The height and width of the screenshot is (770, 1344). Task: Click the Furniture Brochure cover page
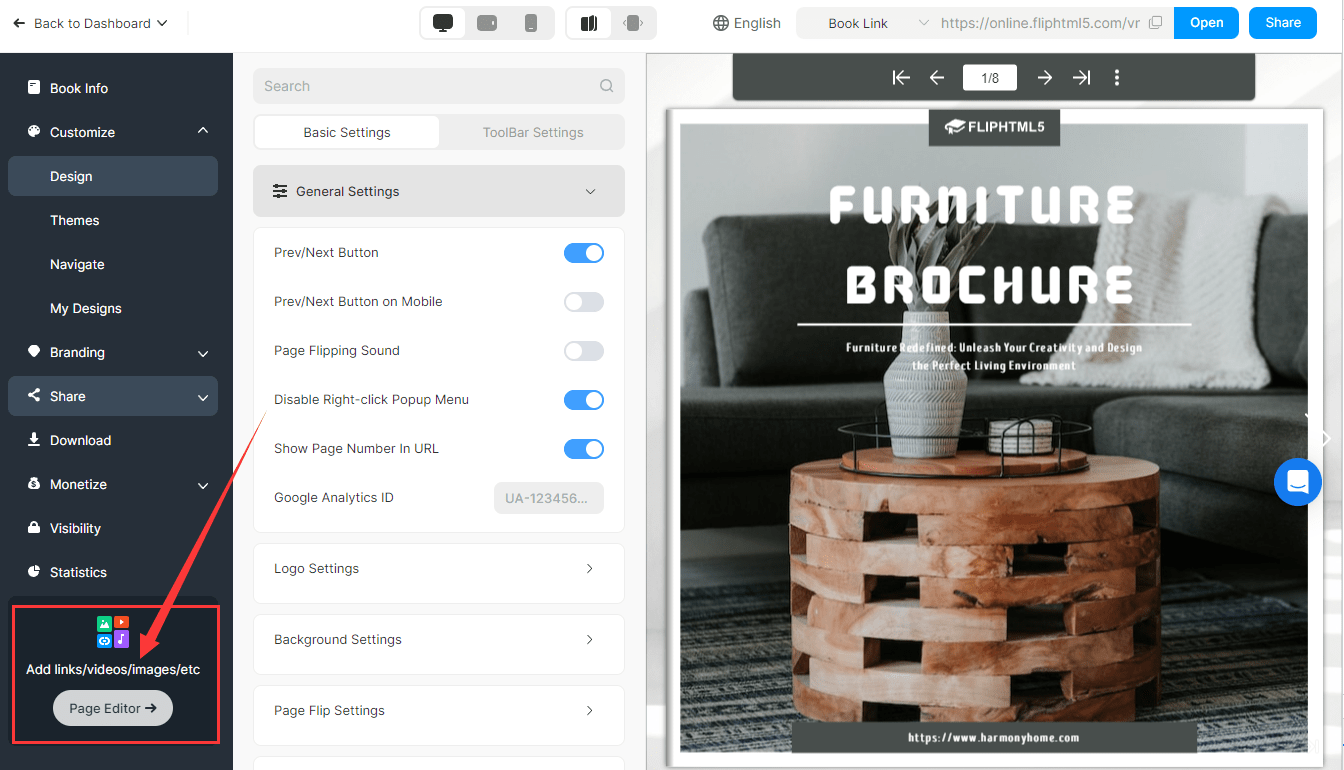(x=994, y=438)
